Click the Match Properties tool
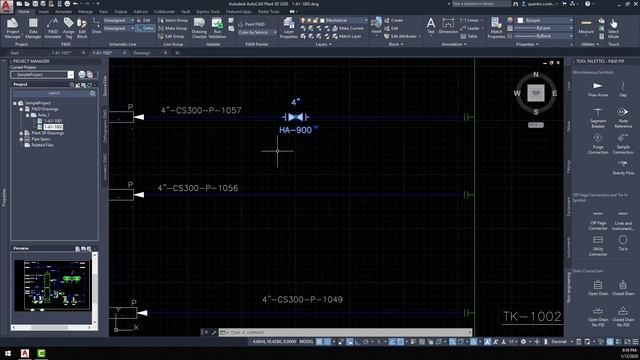The image size is (640, 360). tap(496, 28)
